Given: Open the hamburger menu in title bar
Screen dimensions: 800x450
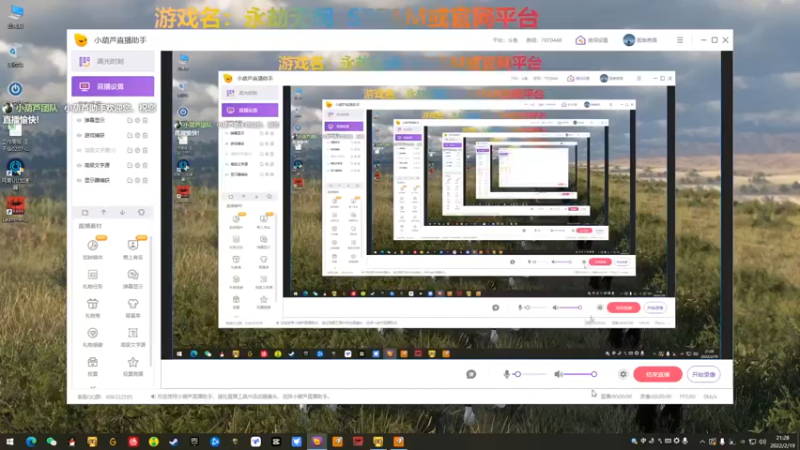Looking at the screenshot, I should click(680, 40).
